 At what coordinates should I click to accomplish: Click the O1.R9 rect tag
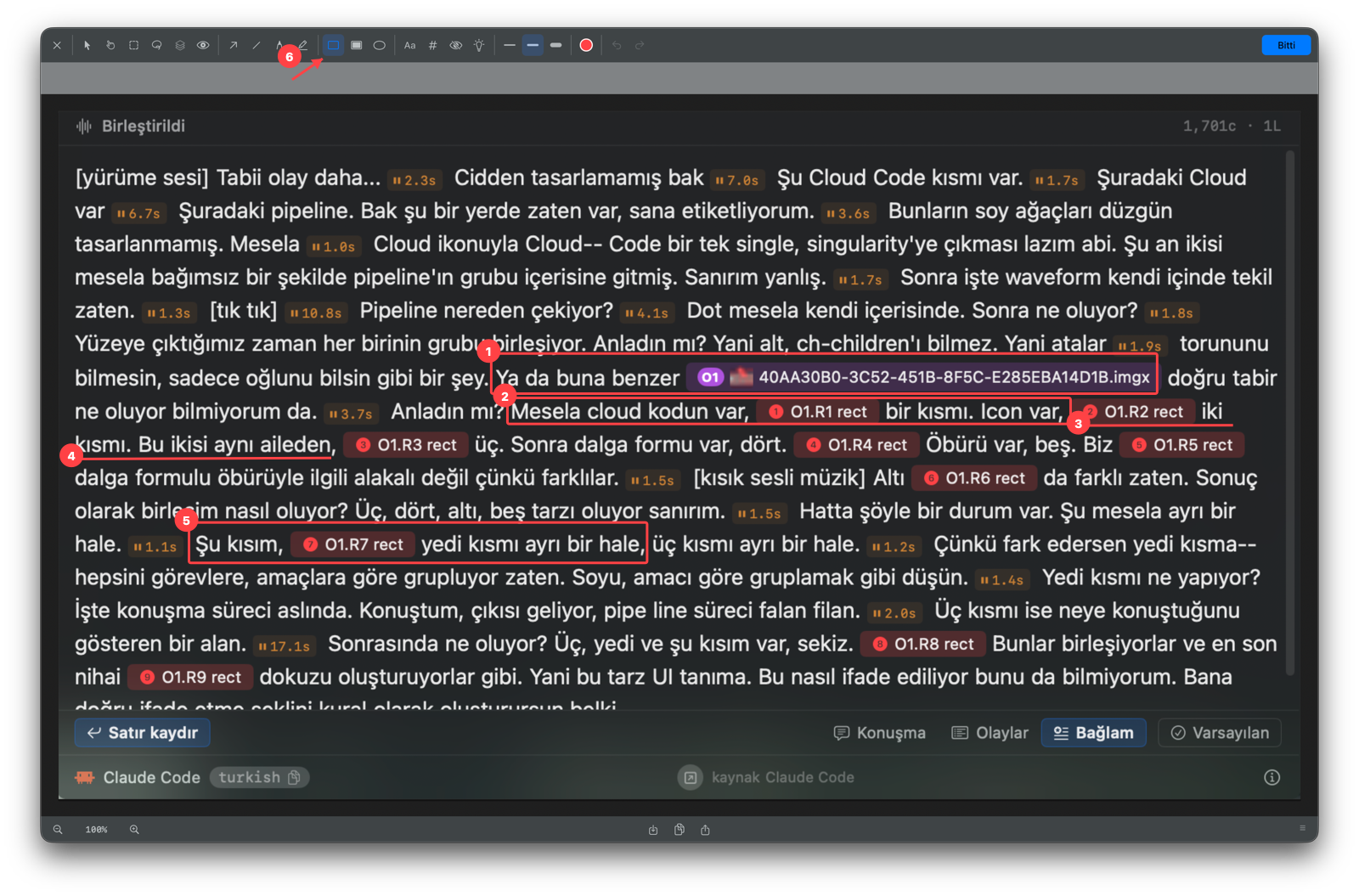click(x=191, y=678)
